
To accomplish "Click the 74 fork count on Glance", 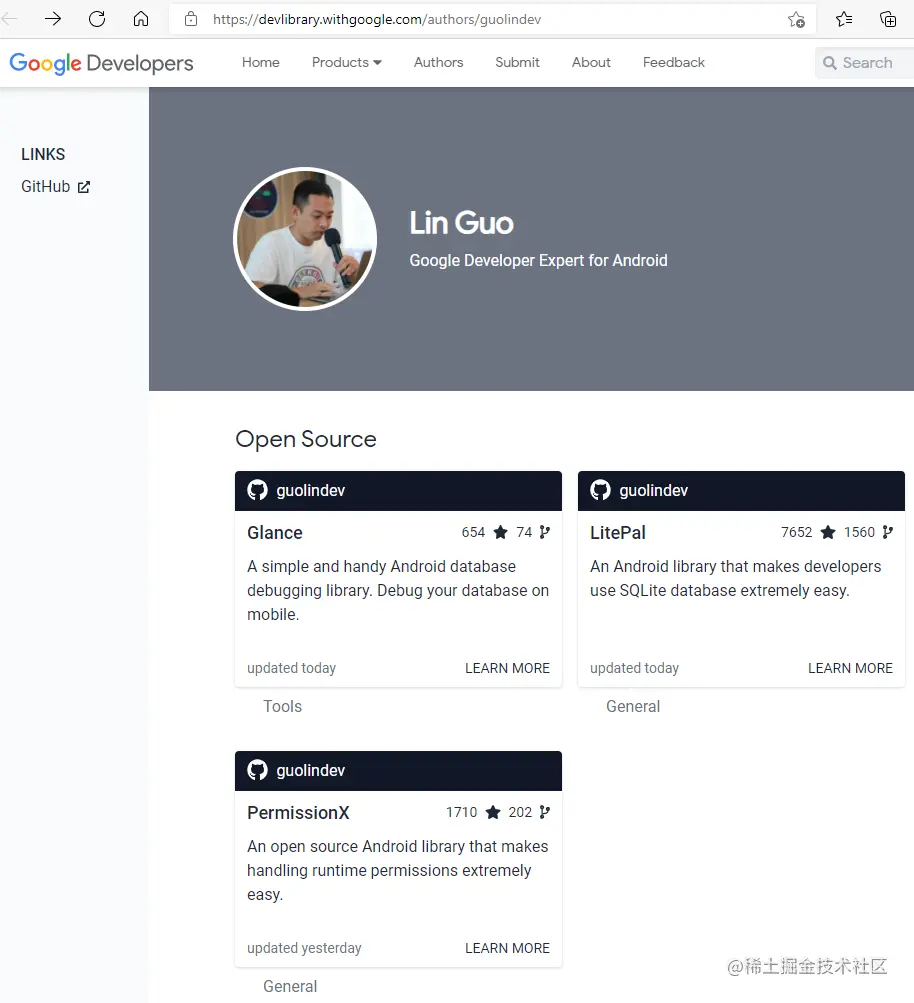I will 524,532.
